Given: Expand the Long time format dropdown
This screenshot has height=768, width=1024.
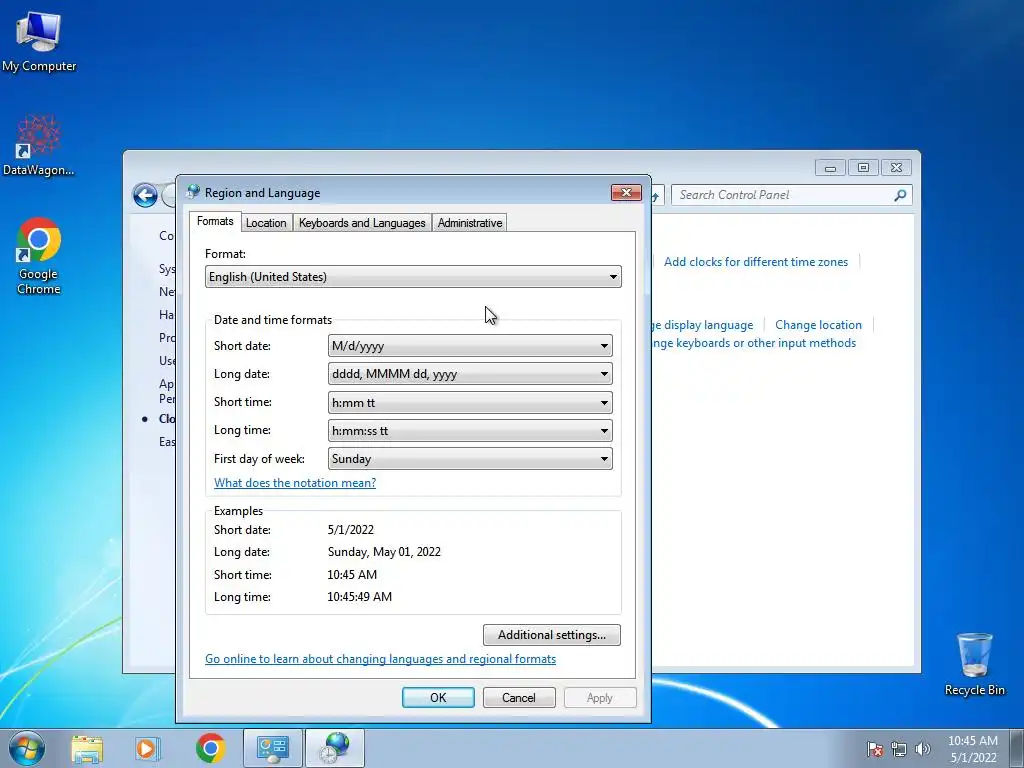Looking at the screenshot, I should pos(470,430).
